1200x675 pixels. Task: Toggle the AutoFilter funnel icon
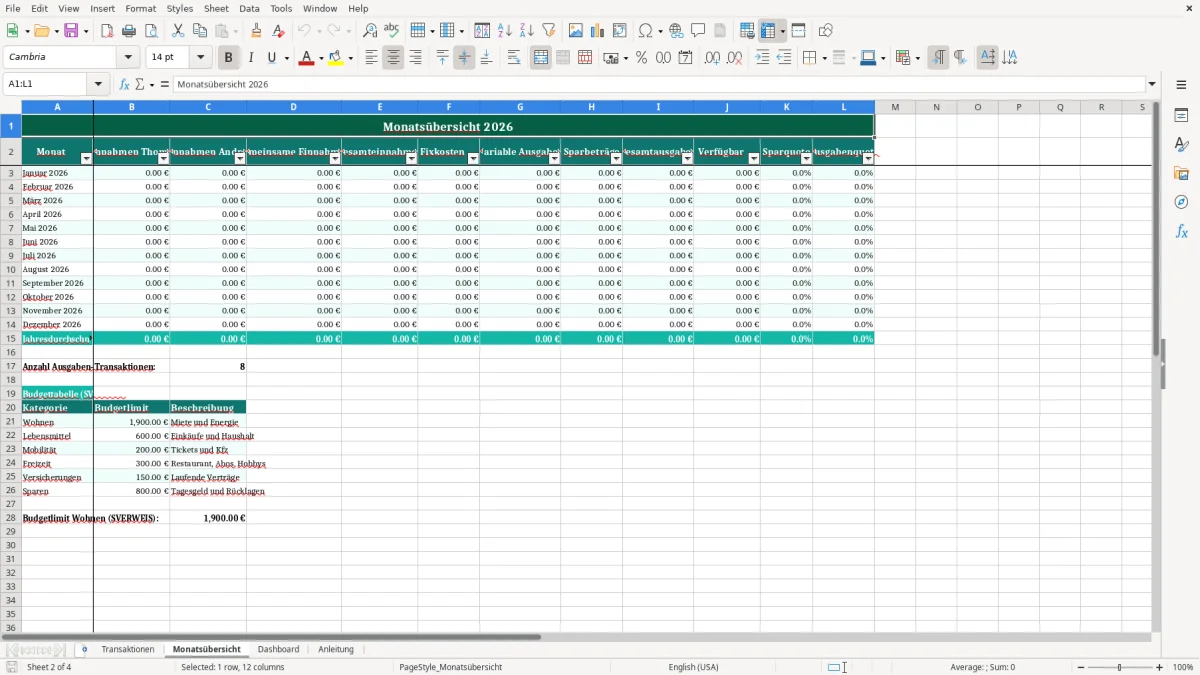(x=549, y=31)
